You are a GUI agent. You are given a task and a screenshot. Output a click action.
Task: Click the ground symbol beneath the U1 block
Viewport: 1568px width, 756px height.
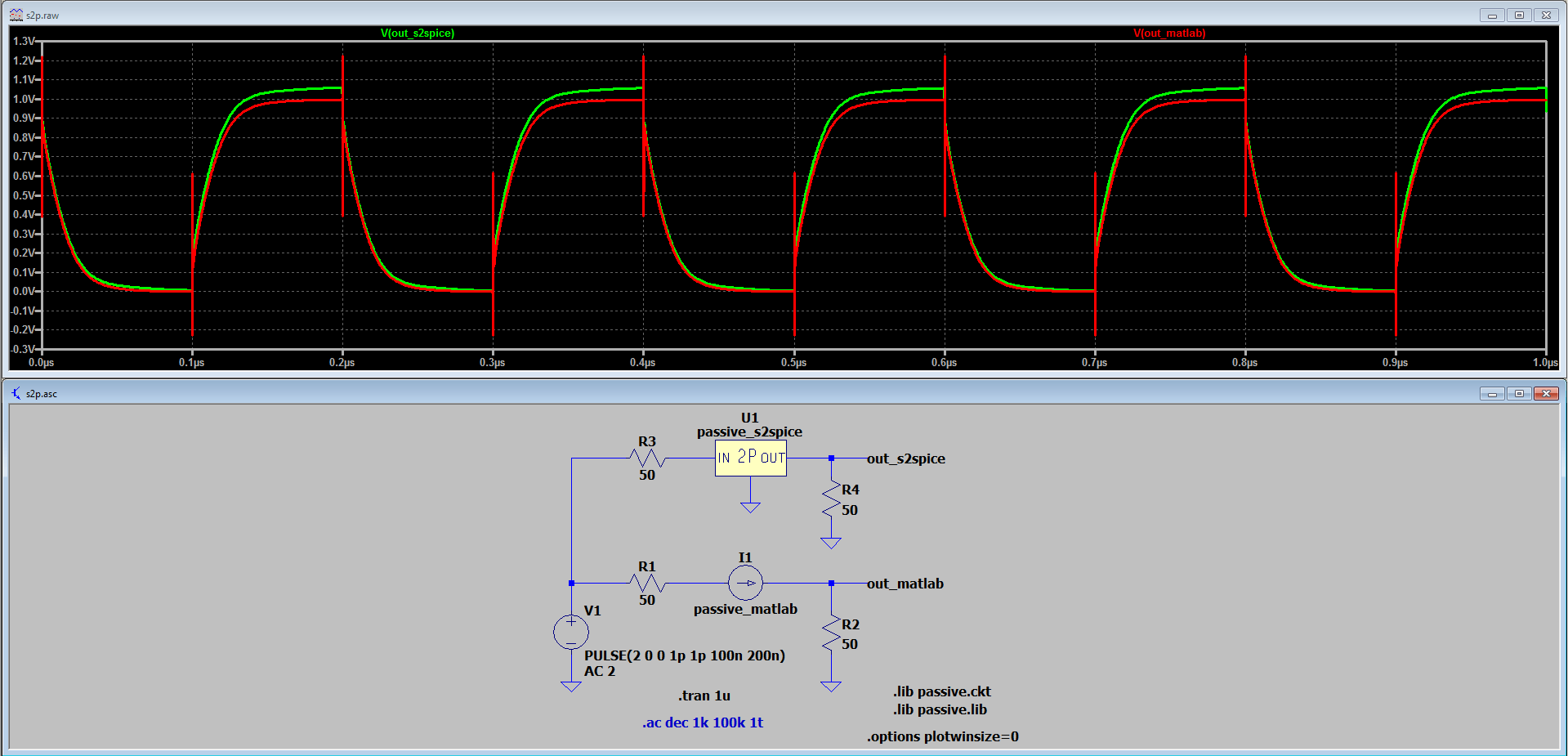tap(750, 506)
